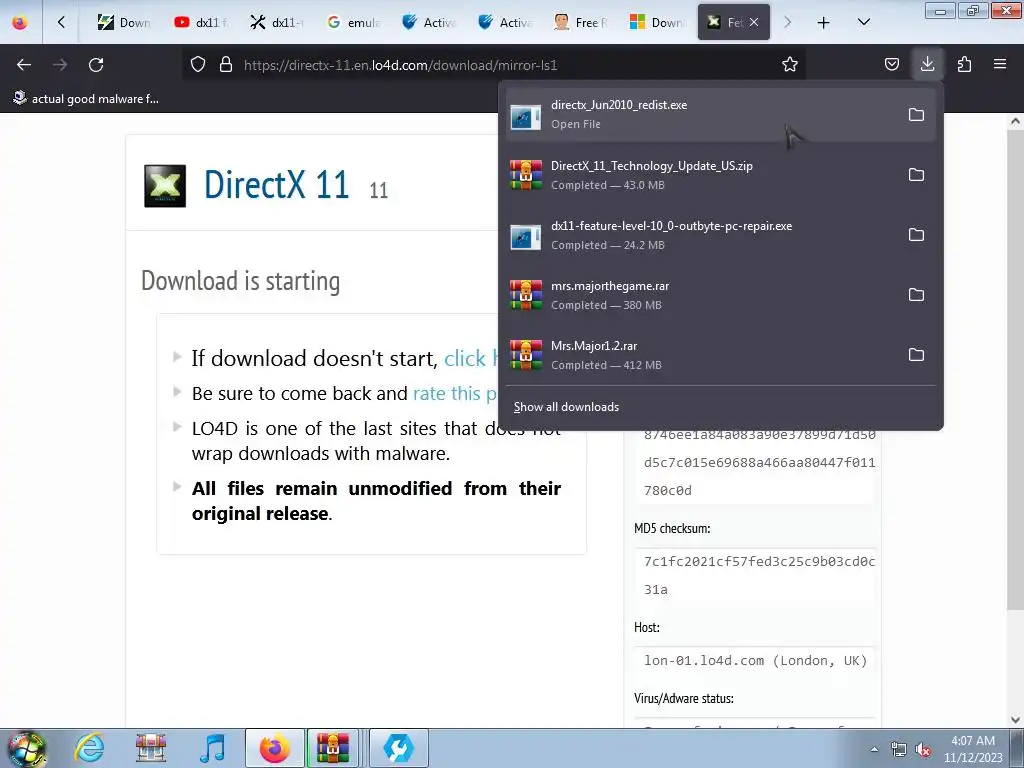Switch to the first Down tab
1024x768 pixels.
[x=124, y=23]
